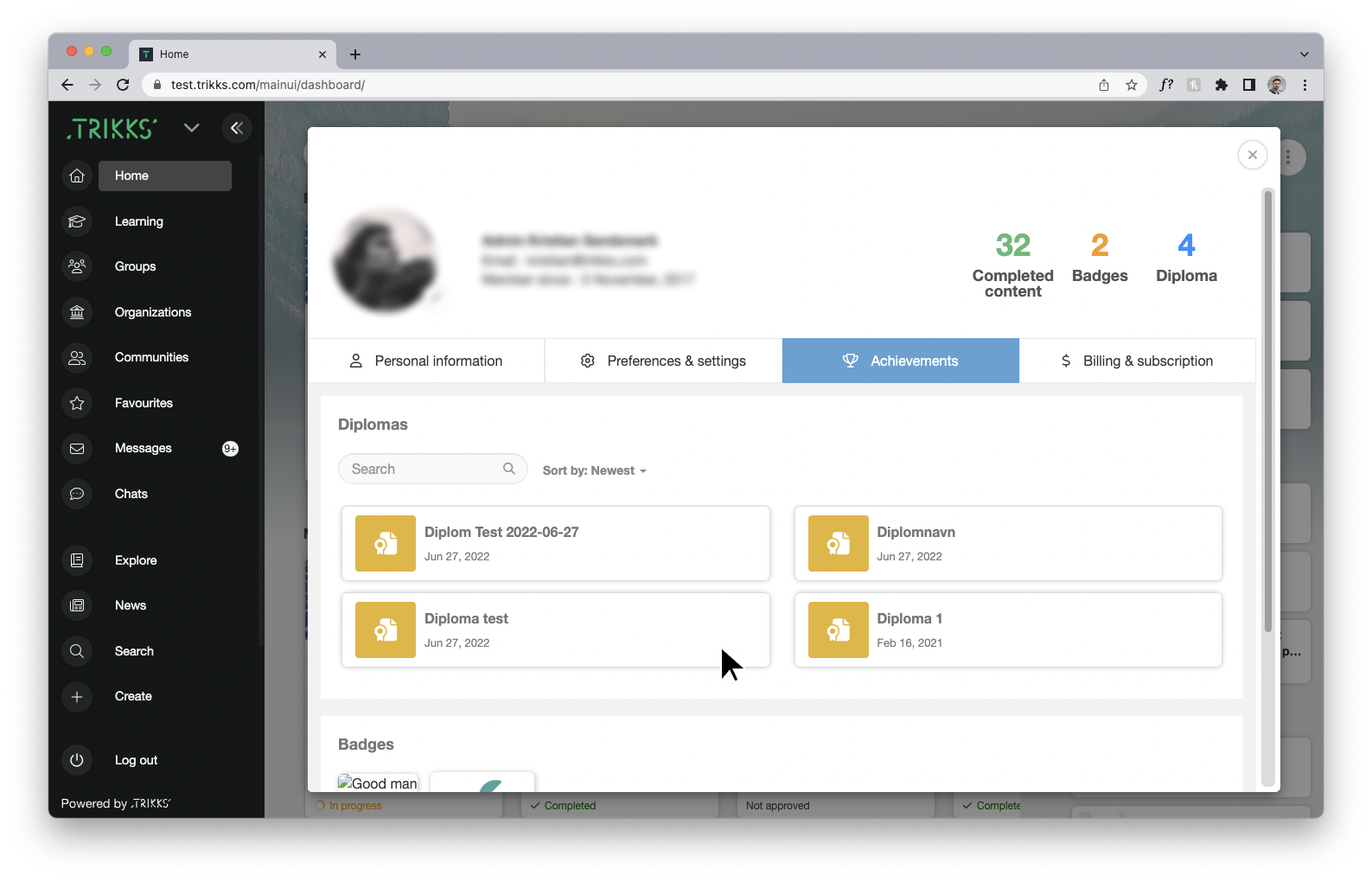Click the Chats speech bubble icon
The width and height of the screenshot is (1372, 882).
pyautogui.click(x=77, y=494)
